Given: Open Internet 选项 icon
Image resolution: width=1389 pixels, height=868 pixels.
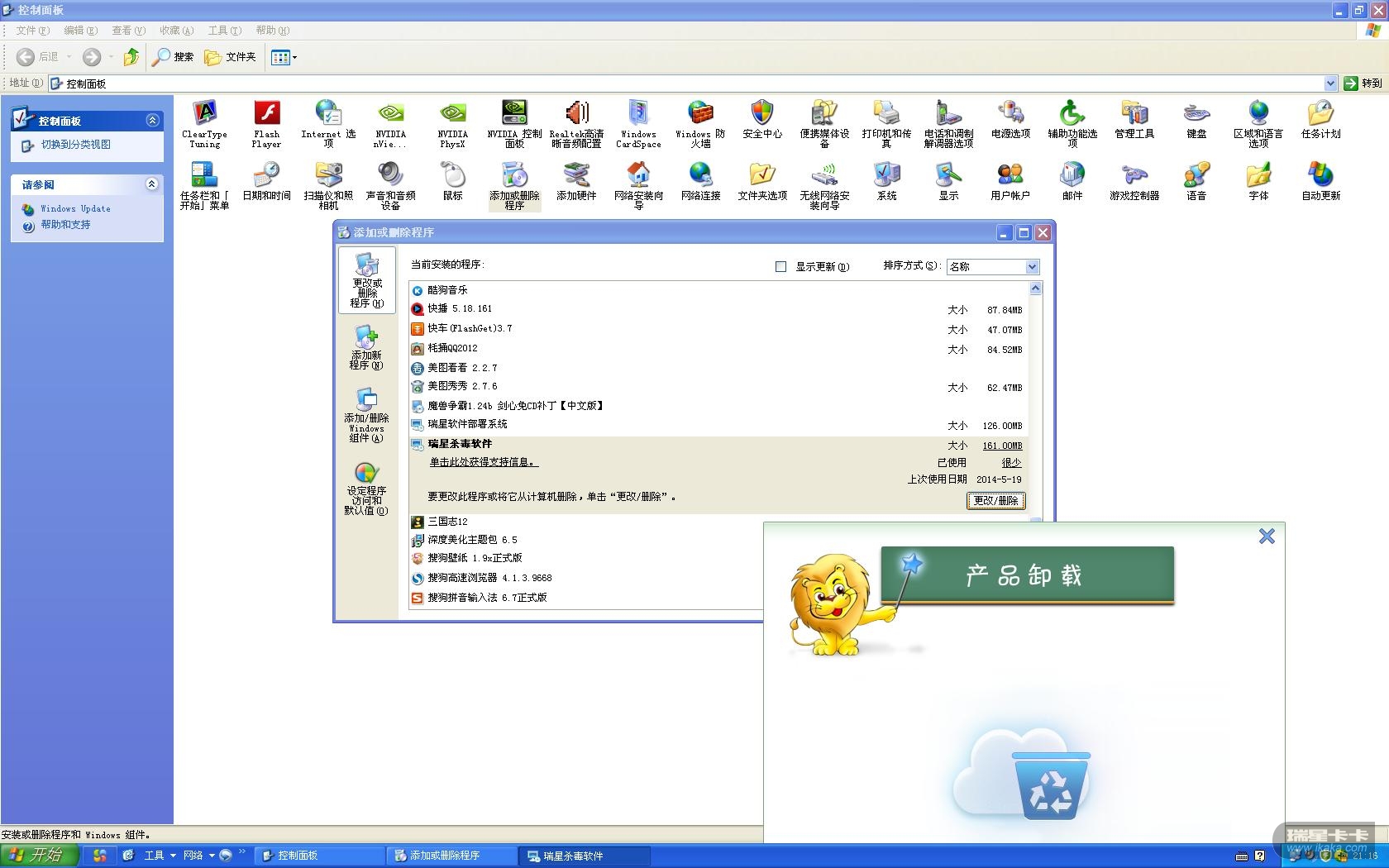Looking at the screenshot, I should click(x=328, y=123).
